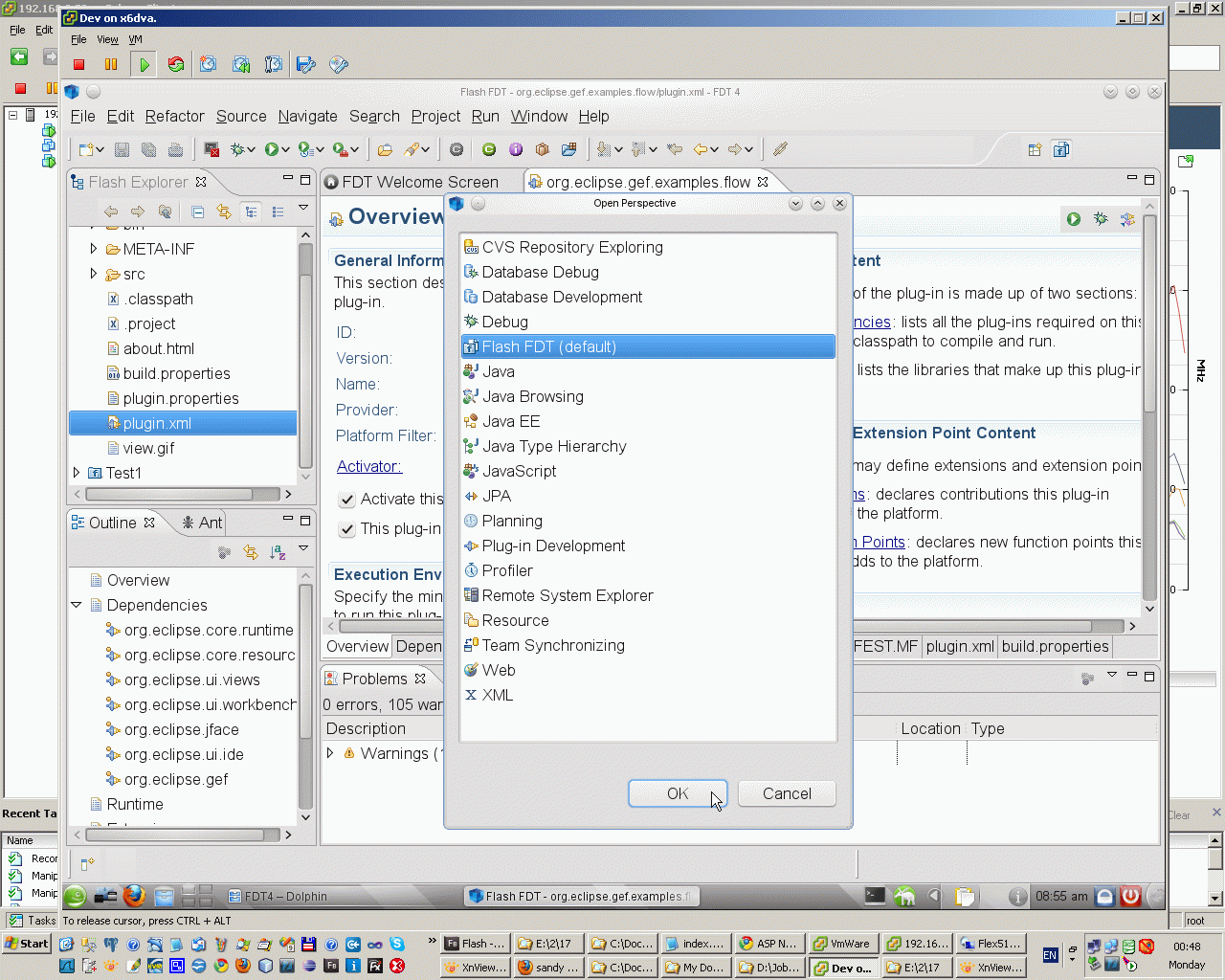This screenshot has height=980, width=1225.
Task: Click the green Run icon in main toolbar
Action: (x=272, y=149)
